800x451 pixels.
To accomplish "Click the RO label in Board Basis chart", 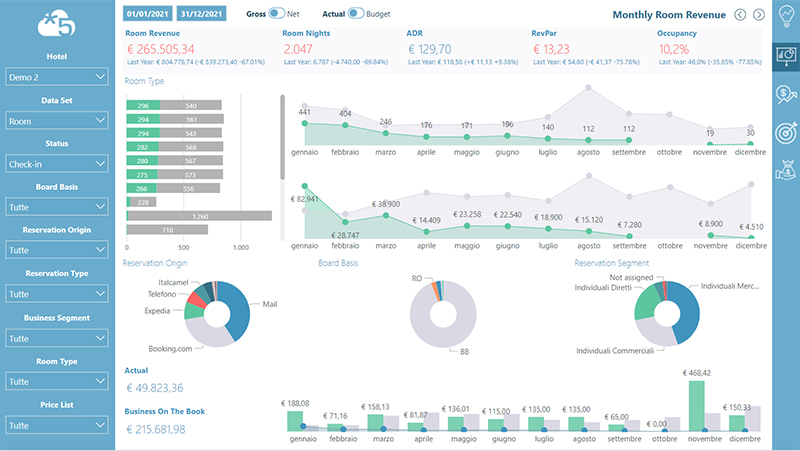I will (417, 279).
